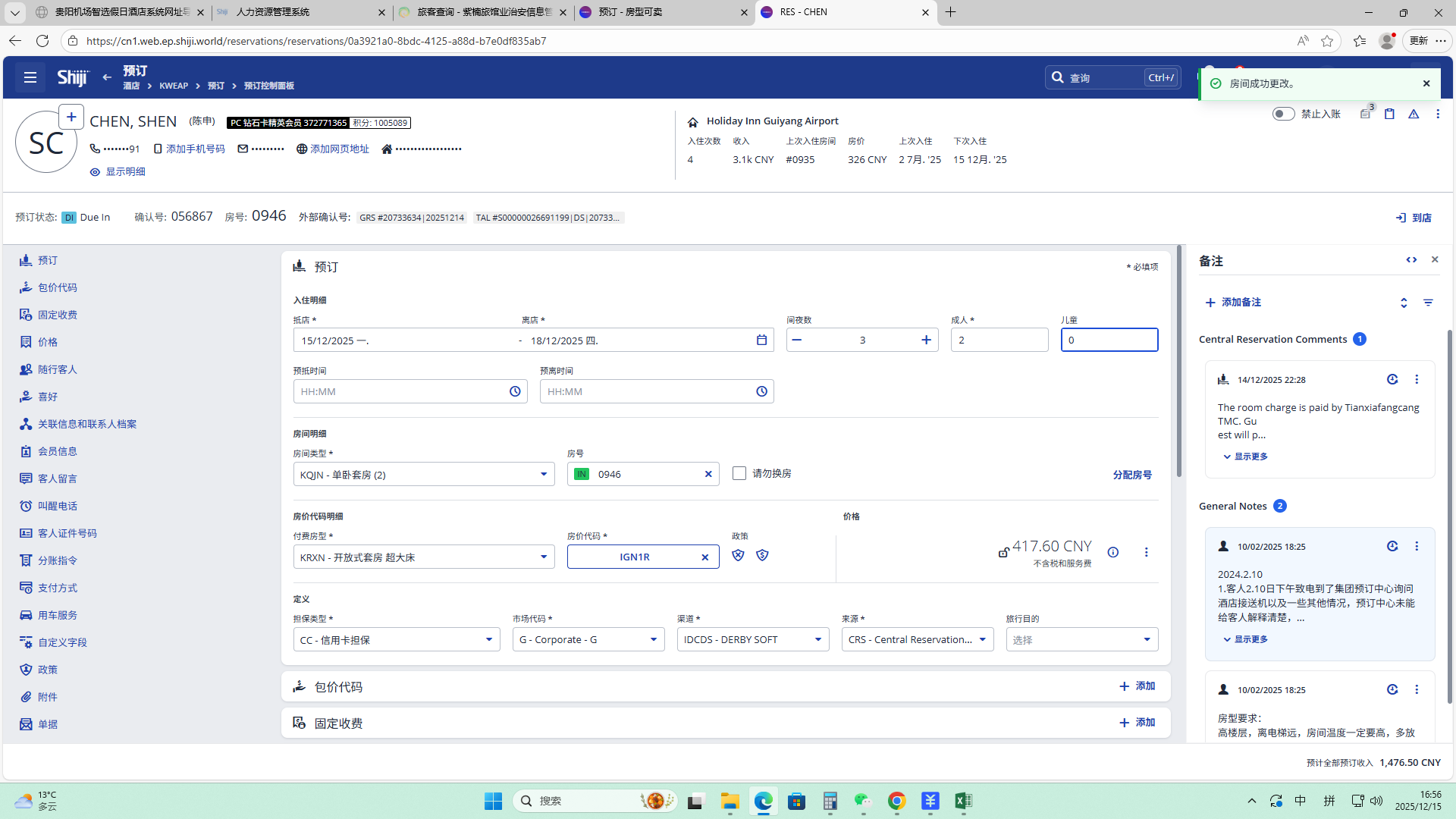The image size is (1456, 819).
Task: Toggle the 禁止入账 switch
Action: (x=1283, y=114)
